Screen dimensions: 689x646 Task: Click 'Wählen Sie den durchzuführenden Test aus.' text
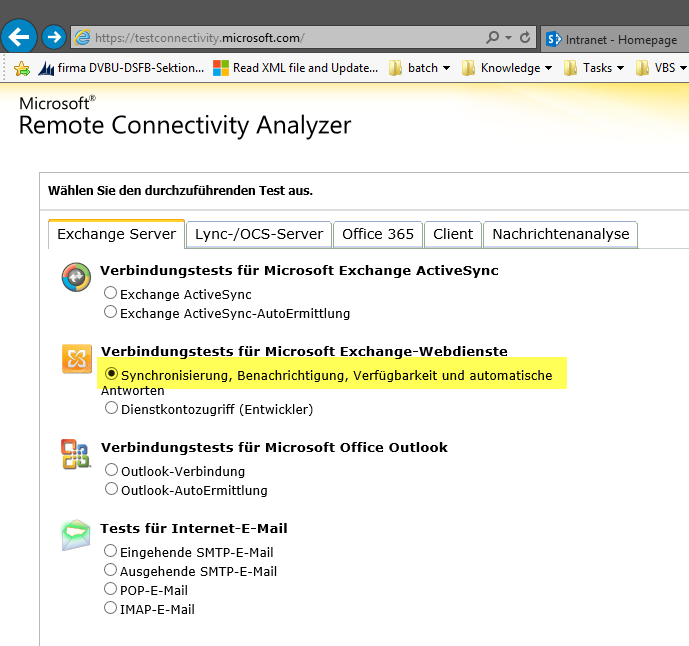[180, 191]
